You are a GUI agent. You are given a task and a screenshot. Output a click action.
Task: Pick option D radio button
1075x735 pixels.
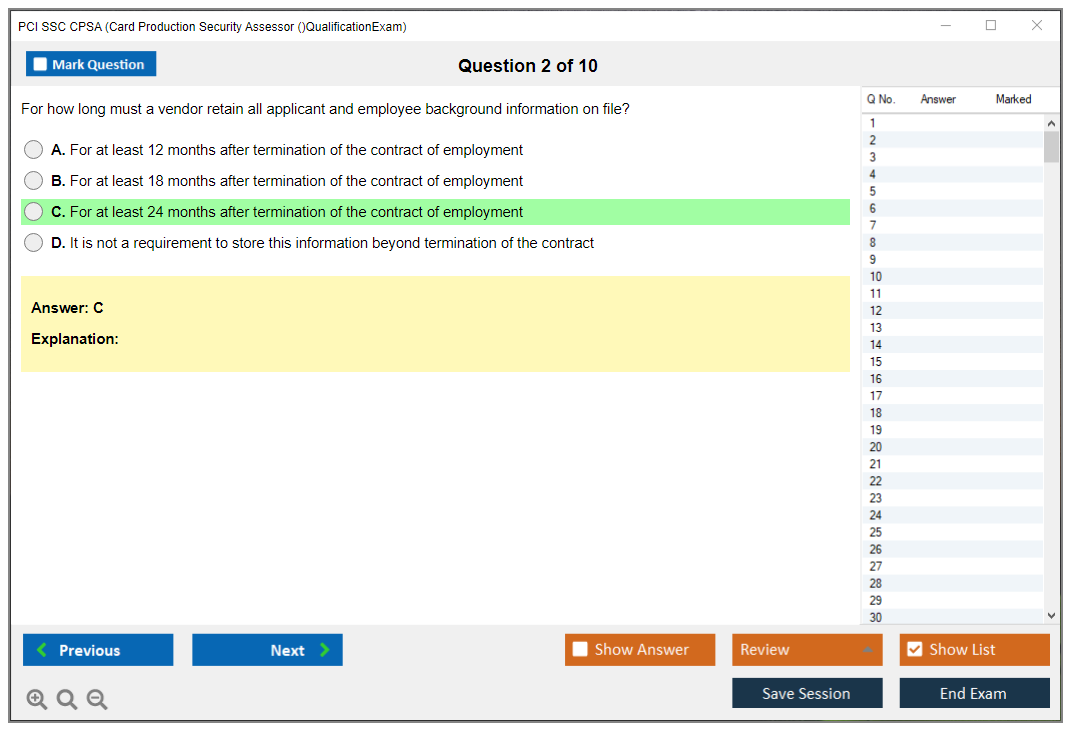[34, 243]
